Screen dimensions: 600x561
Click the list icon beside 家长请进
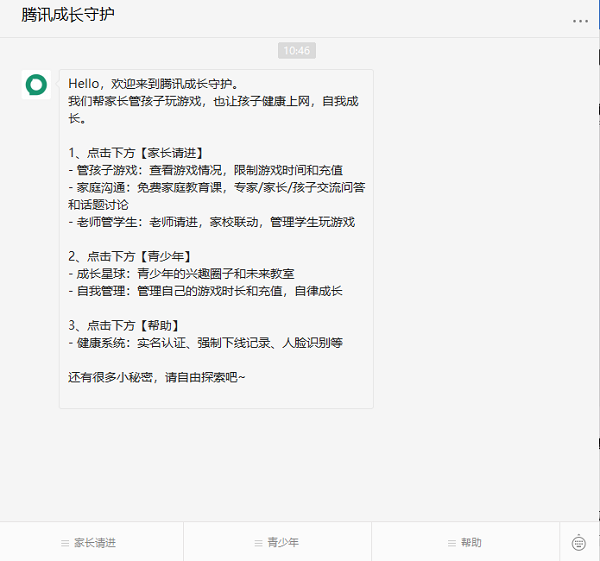65,543
